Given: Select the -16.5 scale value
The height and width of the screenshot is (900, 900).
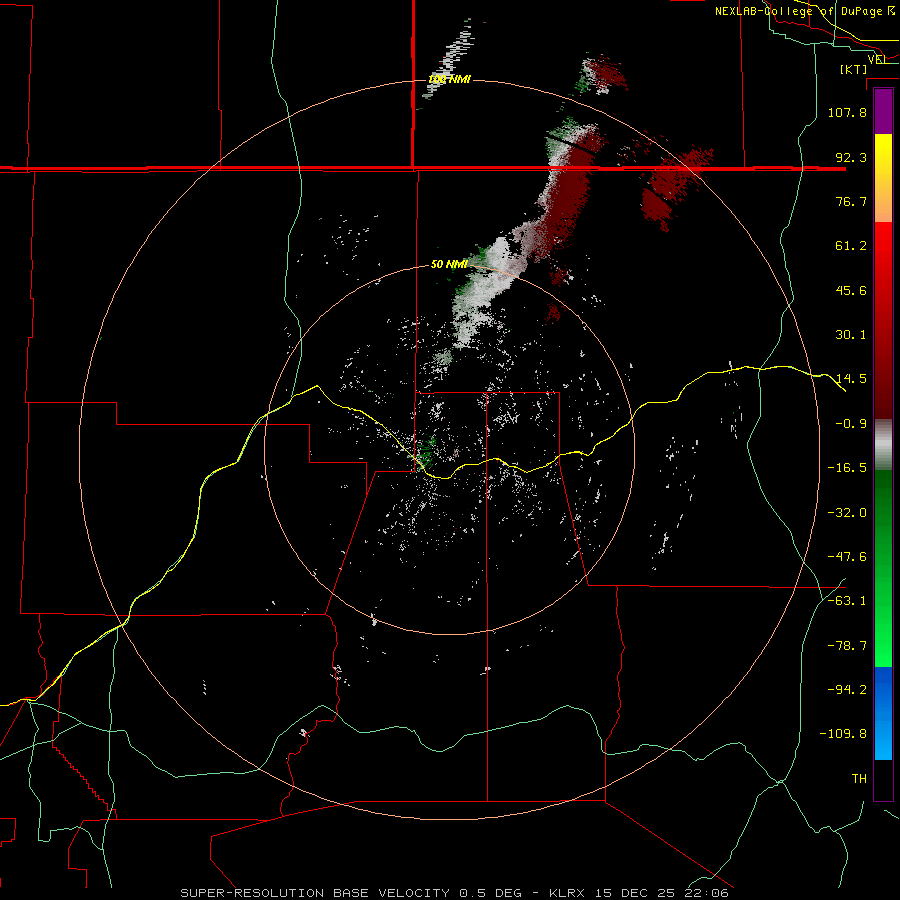Looking at the screenshot, I should point(847,468).
